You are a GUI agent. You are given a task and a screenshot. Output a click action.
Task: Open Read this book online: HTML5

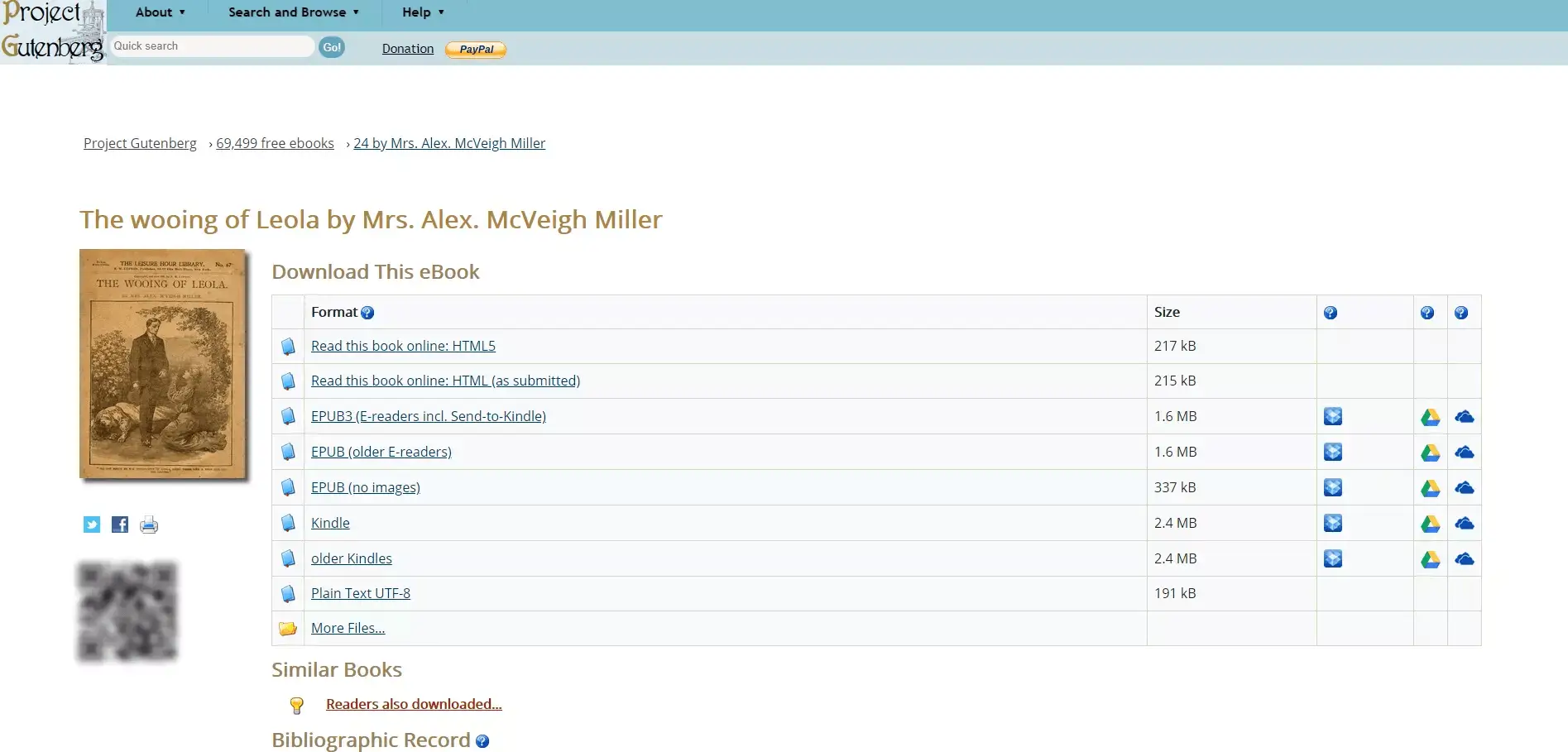(403, 346)
